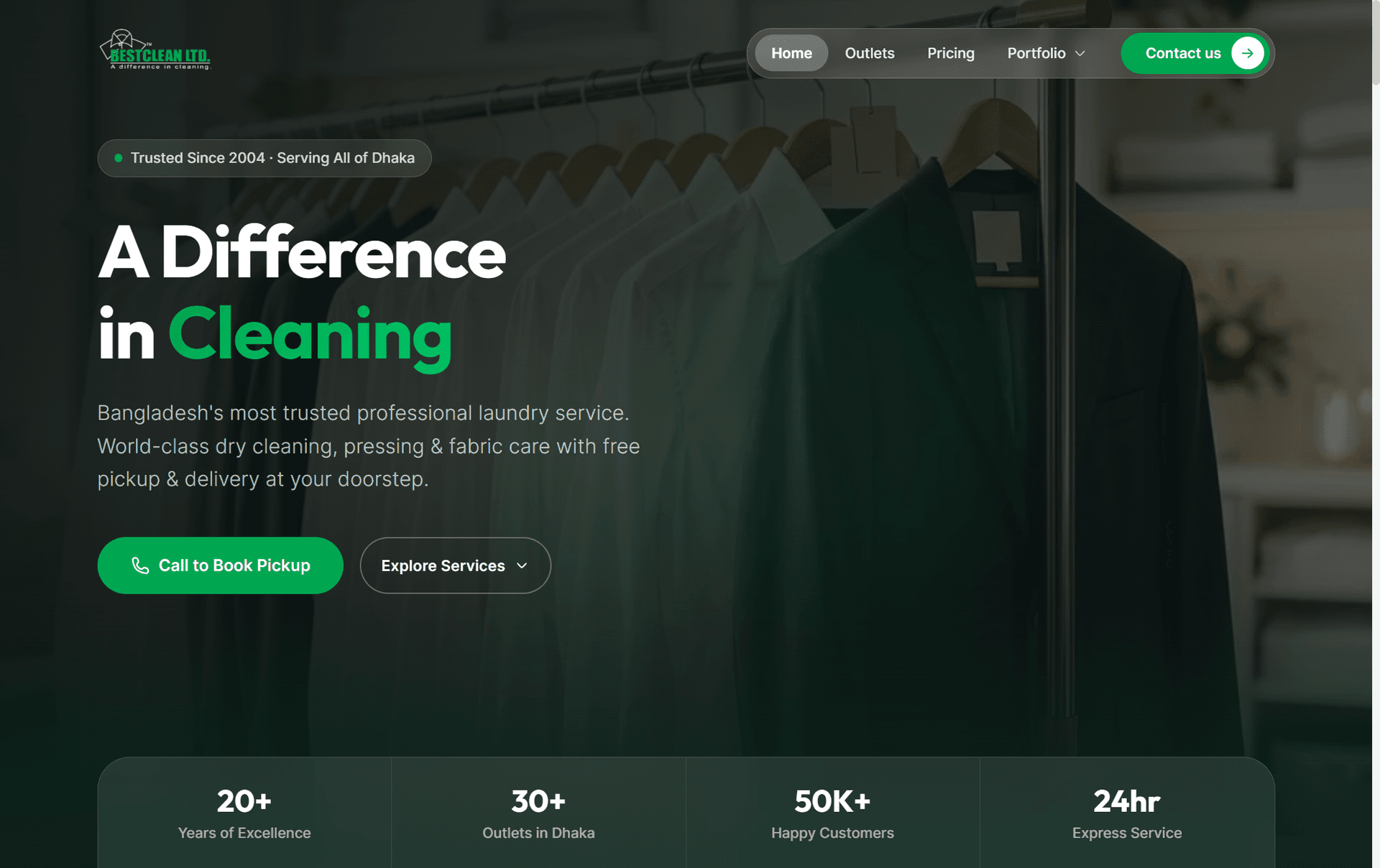Click Call to Book Pickup
Image resolution: width=1380 pixels, height=868 pixels.
[220, 565]
